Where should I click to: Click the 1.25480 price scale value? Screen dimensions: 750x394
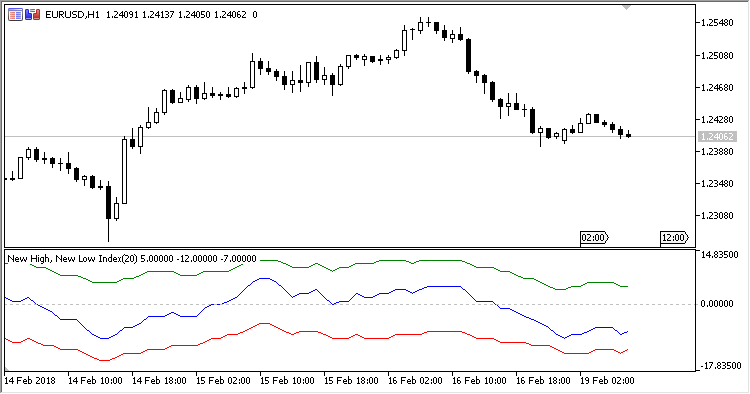pyautogui.click(x=717, y=23)
